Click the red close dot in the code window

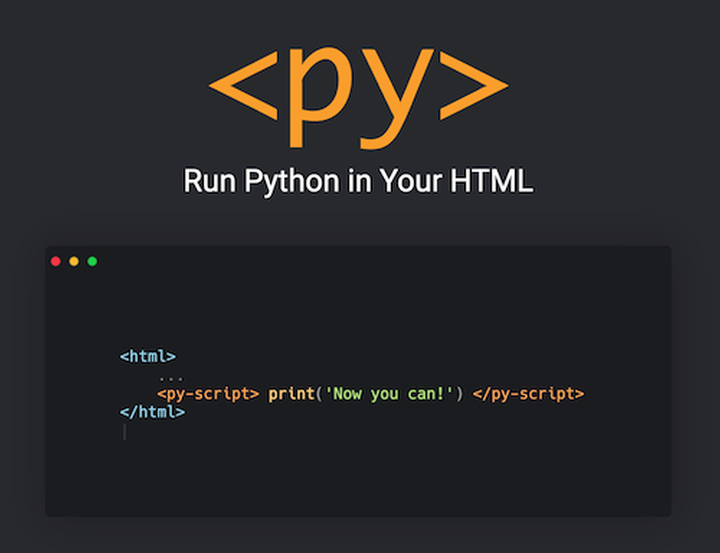coord(56,261)
